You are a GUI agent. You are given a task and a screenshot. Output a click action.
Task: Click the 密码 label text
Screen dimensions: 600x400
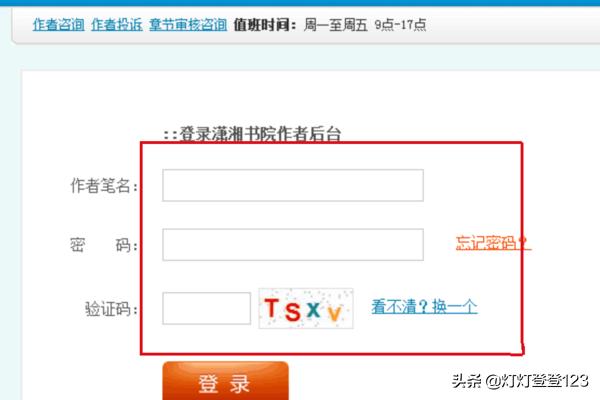[x=104, y=245]
